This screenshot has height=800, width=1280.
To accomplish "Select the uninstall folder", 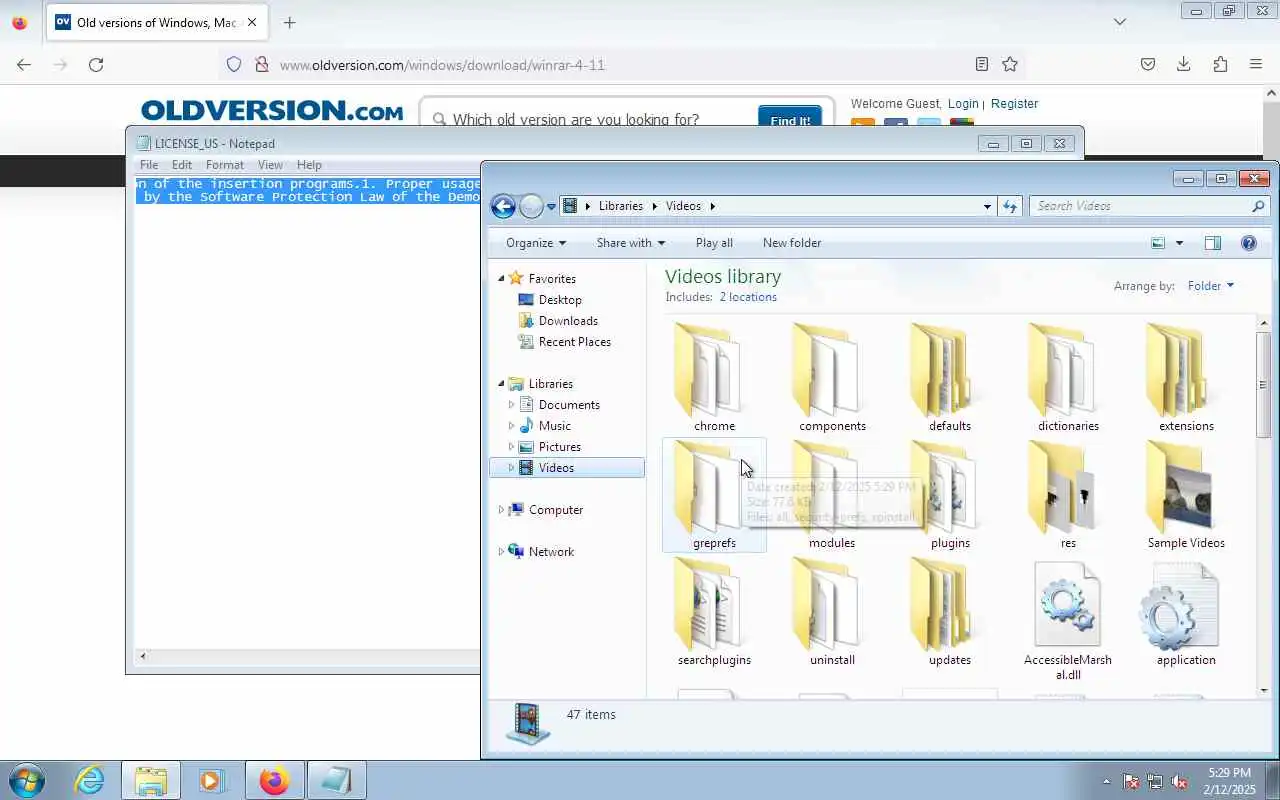I will pos(832,612).
